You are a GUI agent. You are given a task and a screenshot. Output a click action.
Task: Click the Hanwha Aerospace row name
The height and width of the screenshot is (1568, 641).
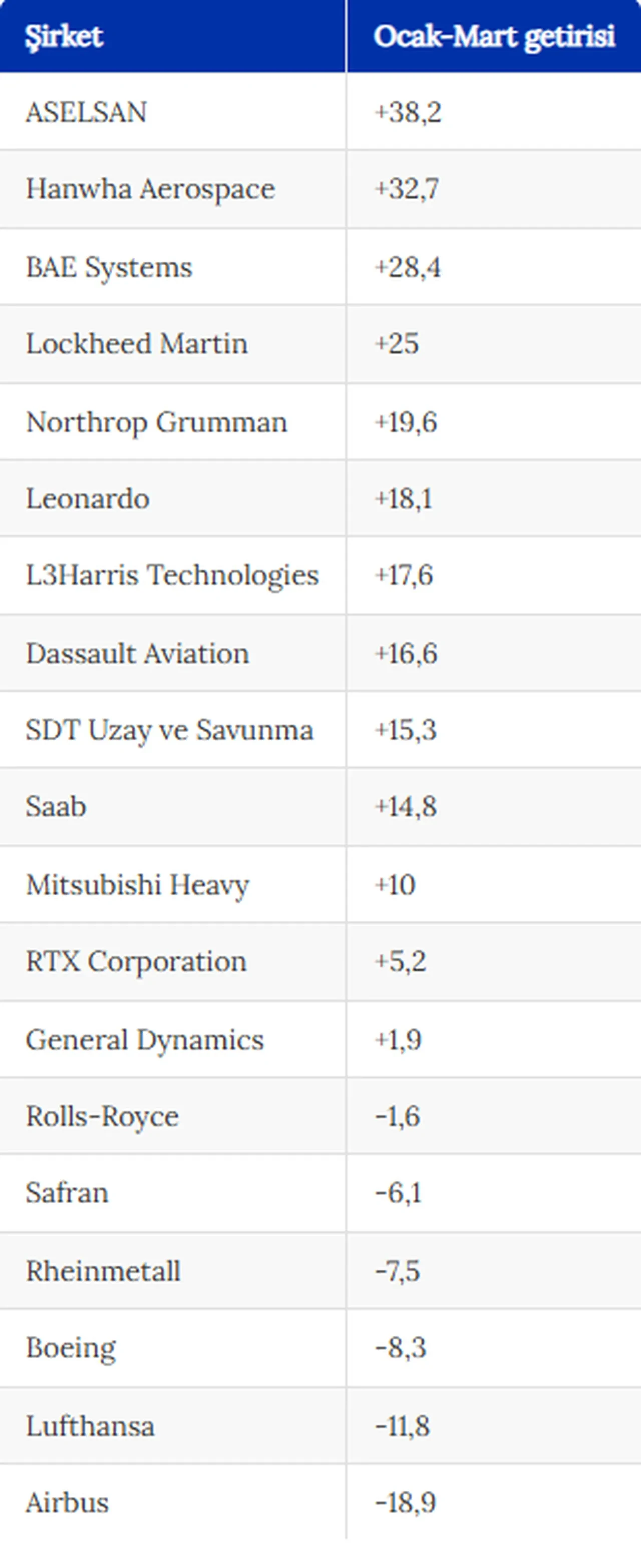pyautogui.click(x=151, y=189)
